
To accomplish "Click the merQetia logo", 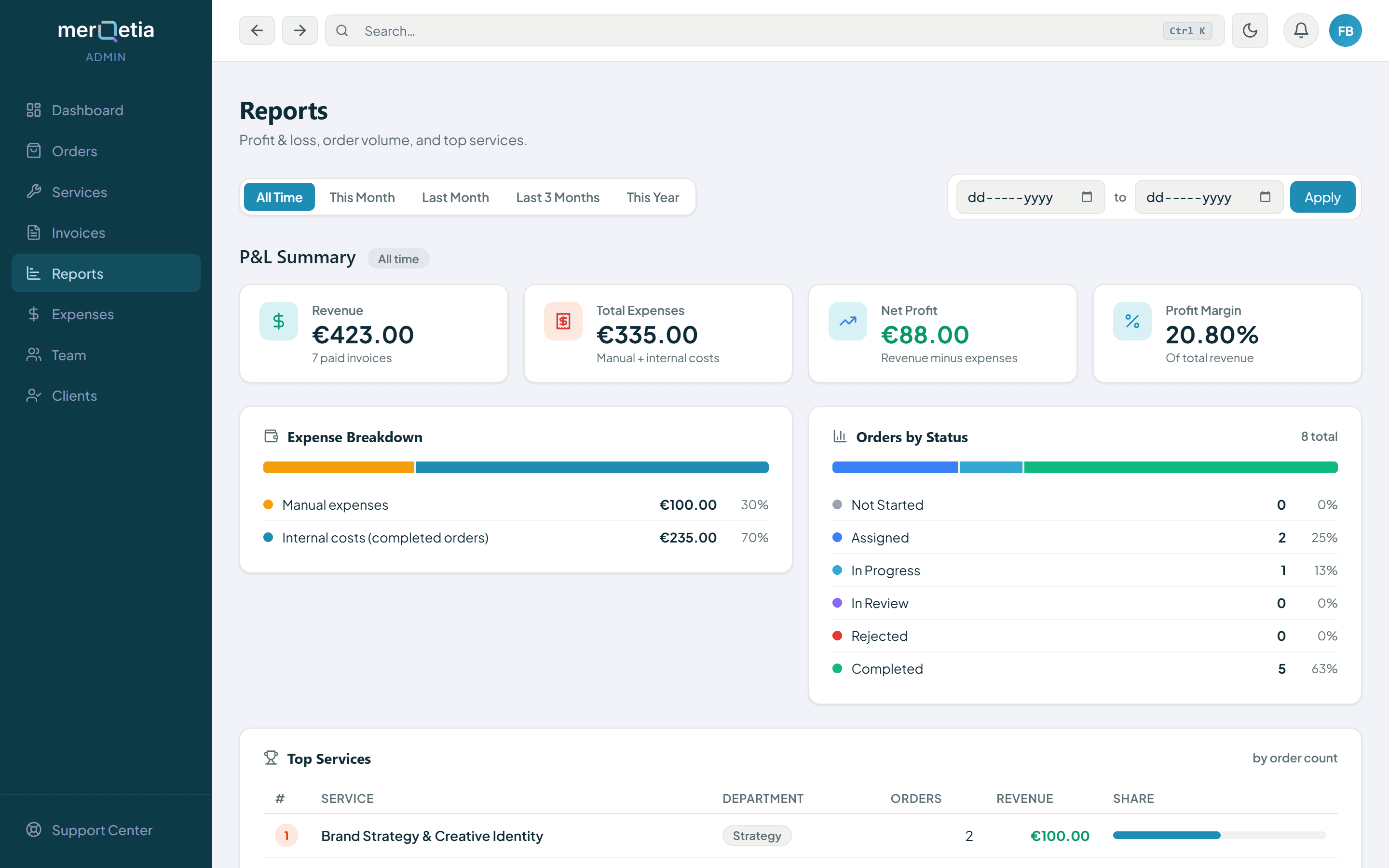I will click(x=106, y=30).
